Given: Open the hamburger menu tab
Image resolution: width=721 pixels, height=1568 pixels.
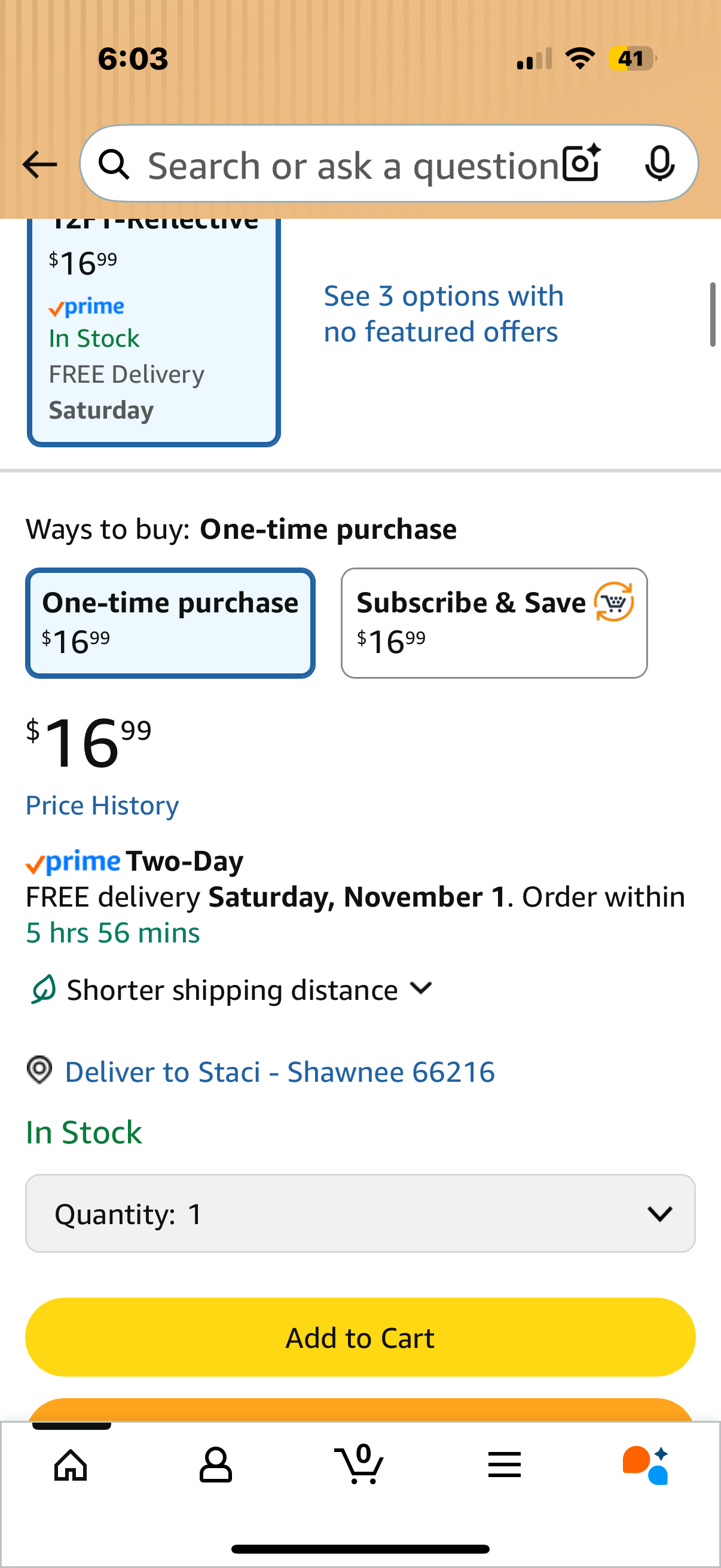Looking at the screenshot, I should (x=505, y=1465).
